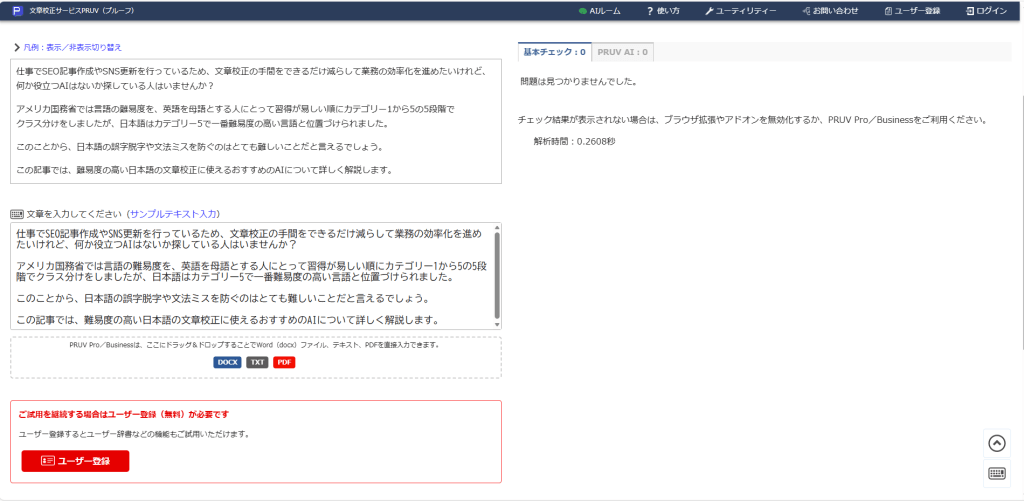This screenshot has width=1024, height=501.
Task: Switch to the PRUV AI tab
Action: tap(623, 52)
